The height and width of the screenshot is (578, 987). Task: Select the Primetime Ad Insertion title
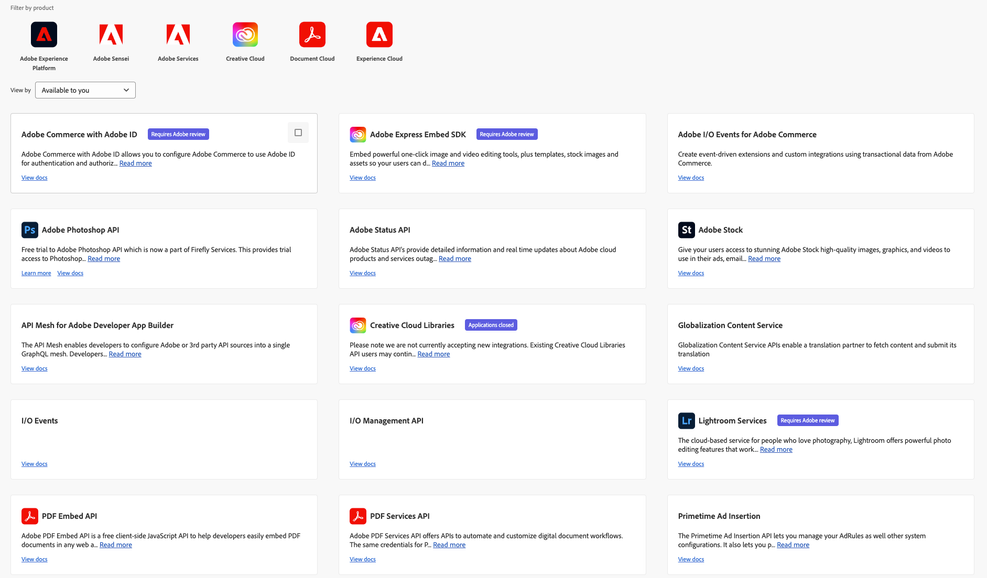tap(719, 516)
